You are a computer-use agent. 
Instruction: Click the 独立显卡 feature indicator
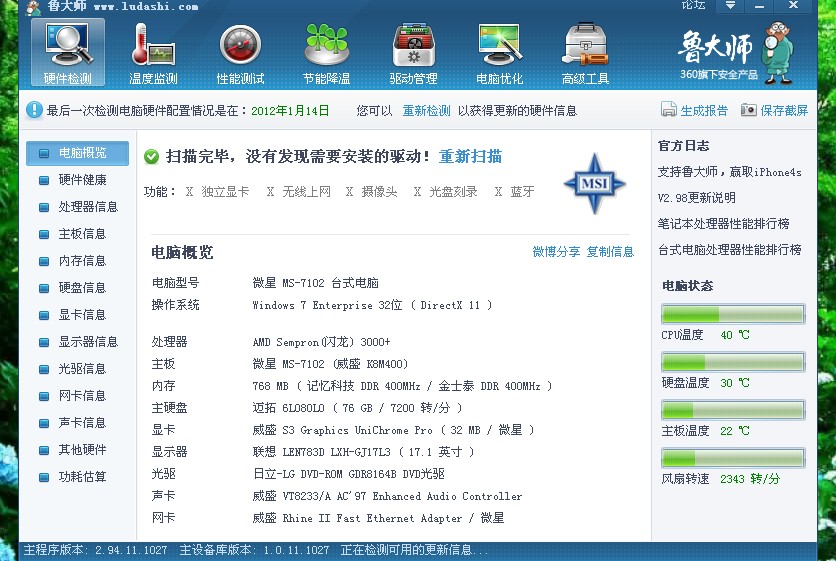(217, 192)
